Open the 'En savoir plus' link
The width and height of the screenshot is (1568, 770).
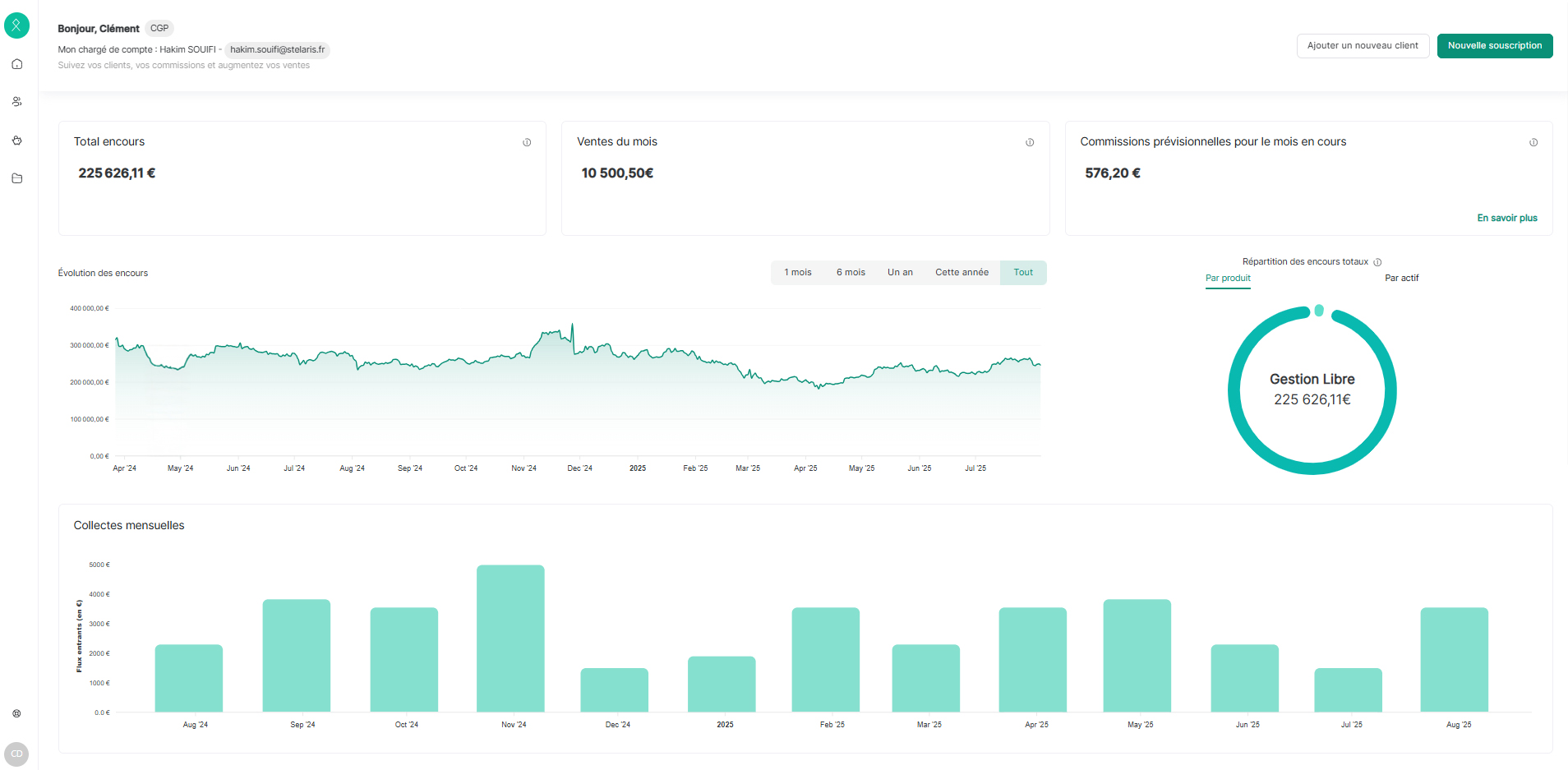(x=1506, y=218)
